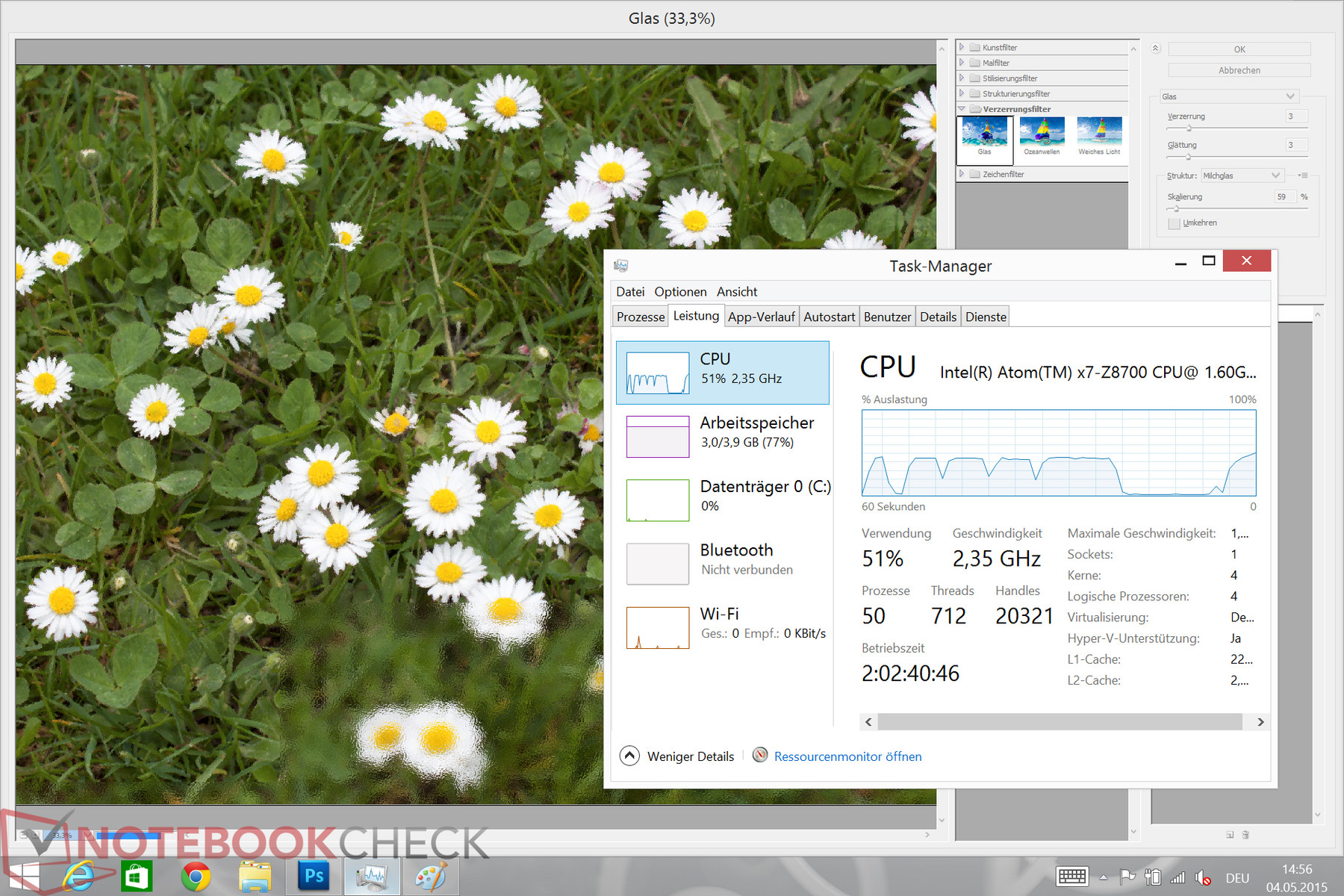Click Abbrechen in the filter dialog
The image size is (1344, 896).
(1239, 70)
